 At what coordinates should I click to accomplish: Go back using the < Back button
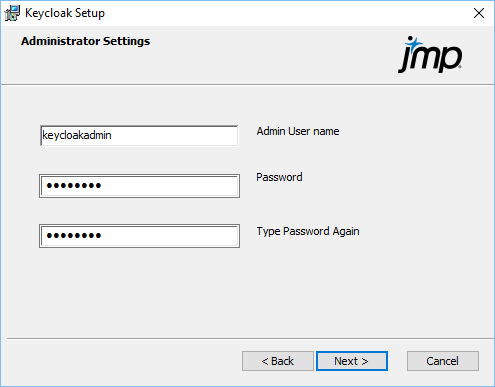(278, 361)
